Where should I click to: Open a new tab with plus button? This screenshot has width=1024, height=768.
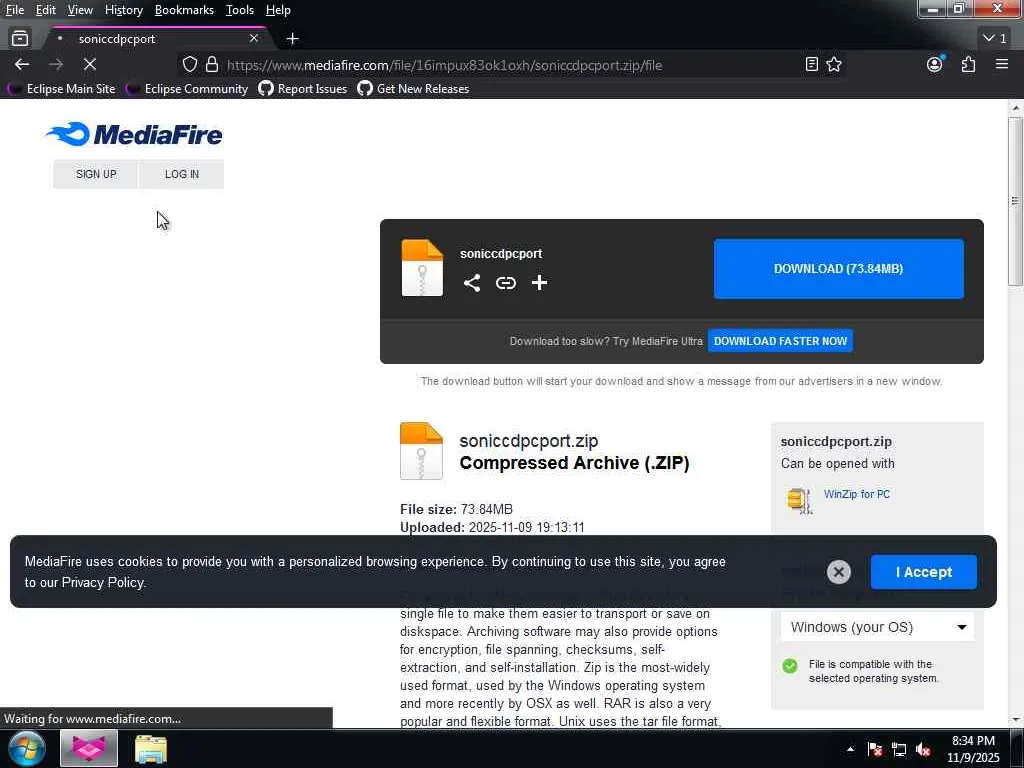293,39
